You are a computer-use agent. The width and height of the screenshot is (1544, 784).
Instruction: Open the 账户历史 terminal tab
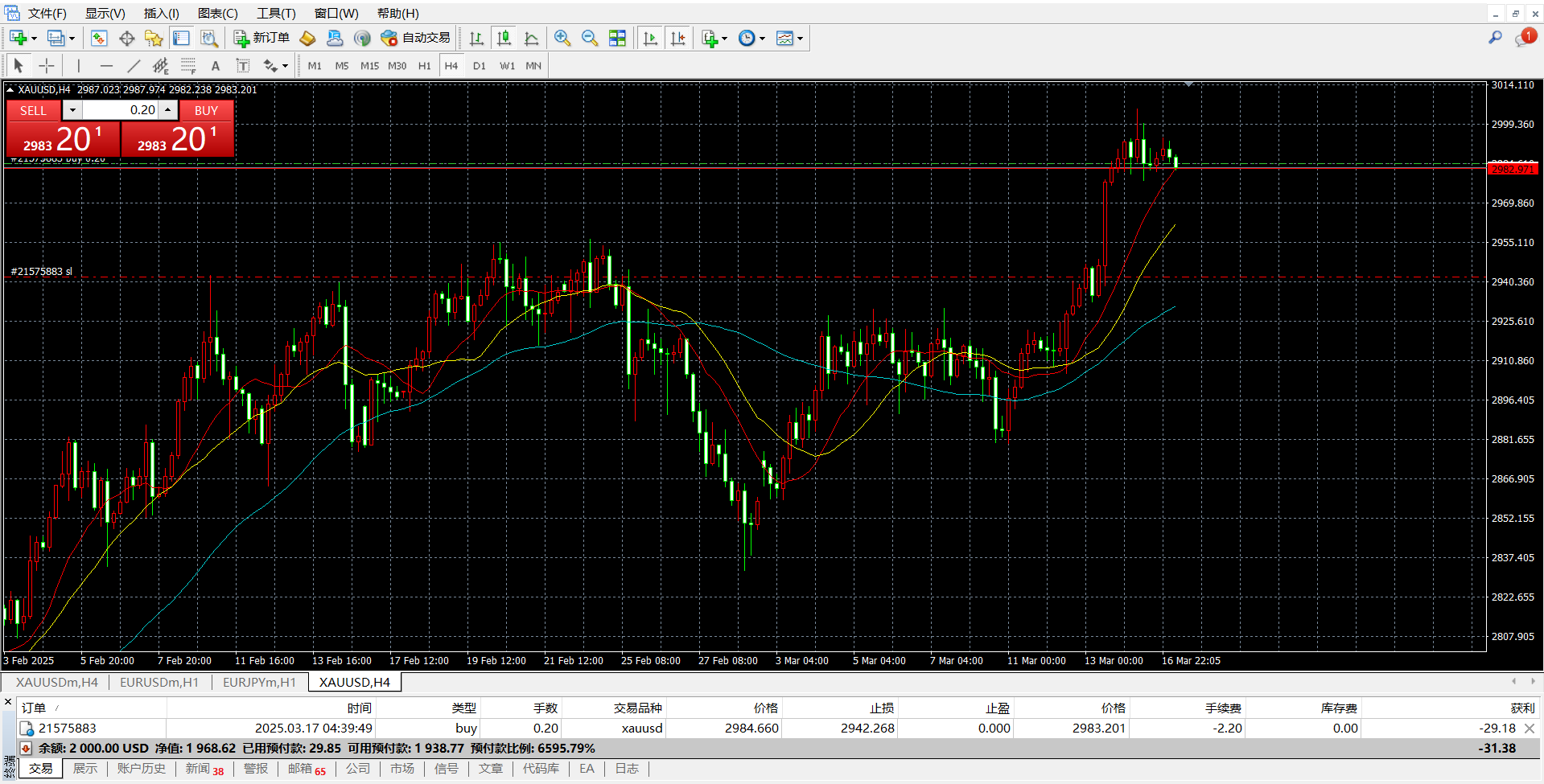coord(142,769)
